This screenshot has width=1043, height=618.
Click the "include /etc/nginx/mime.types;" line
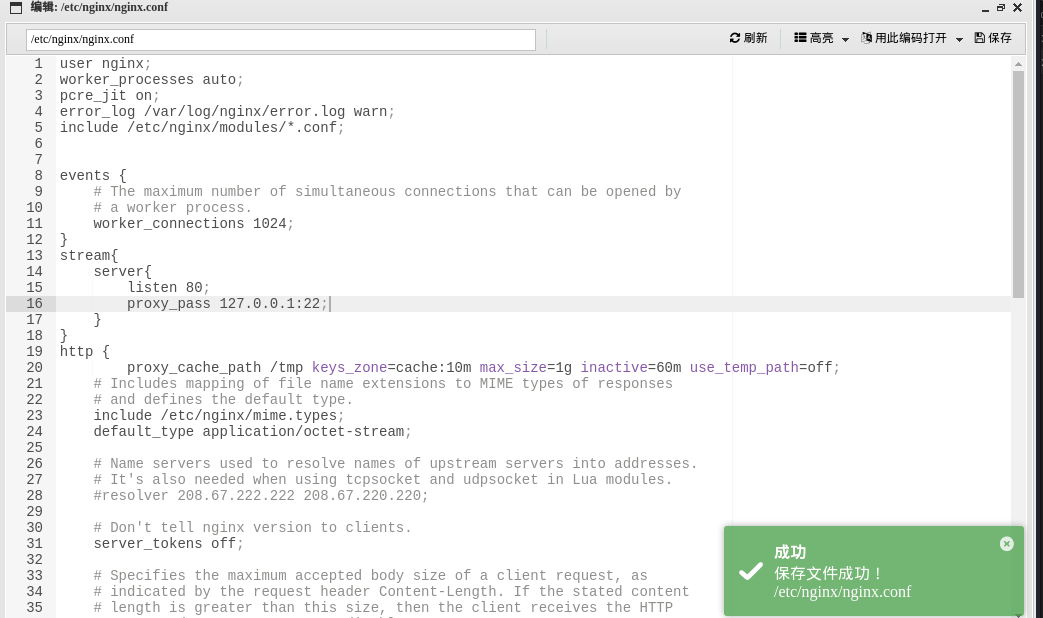coord(219,415)
